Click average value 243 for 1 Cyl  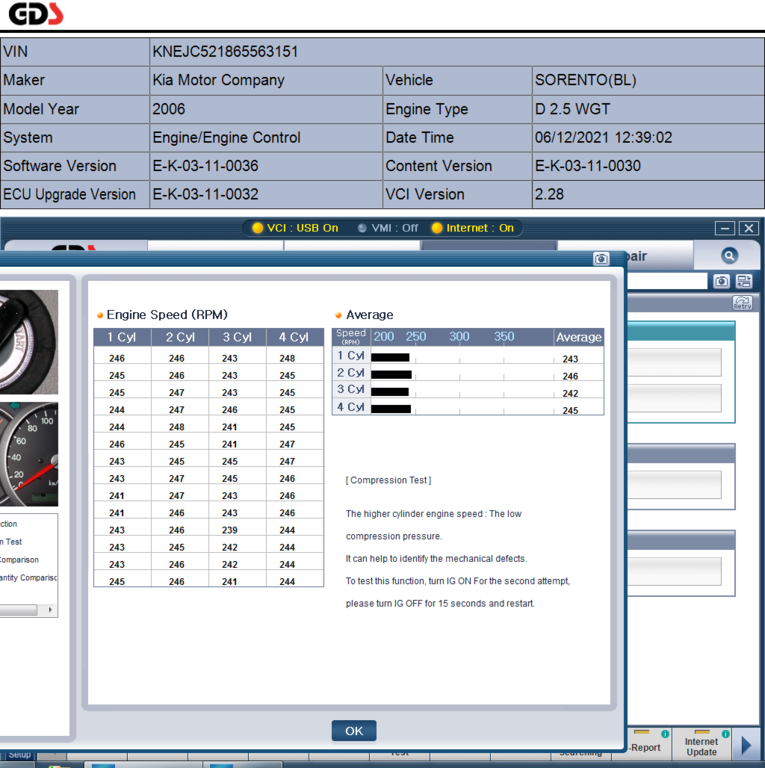570,359
